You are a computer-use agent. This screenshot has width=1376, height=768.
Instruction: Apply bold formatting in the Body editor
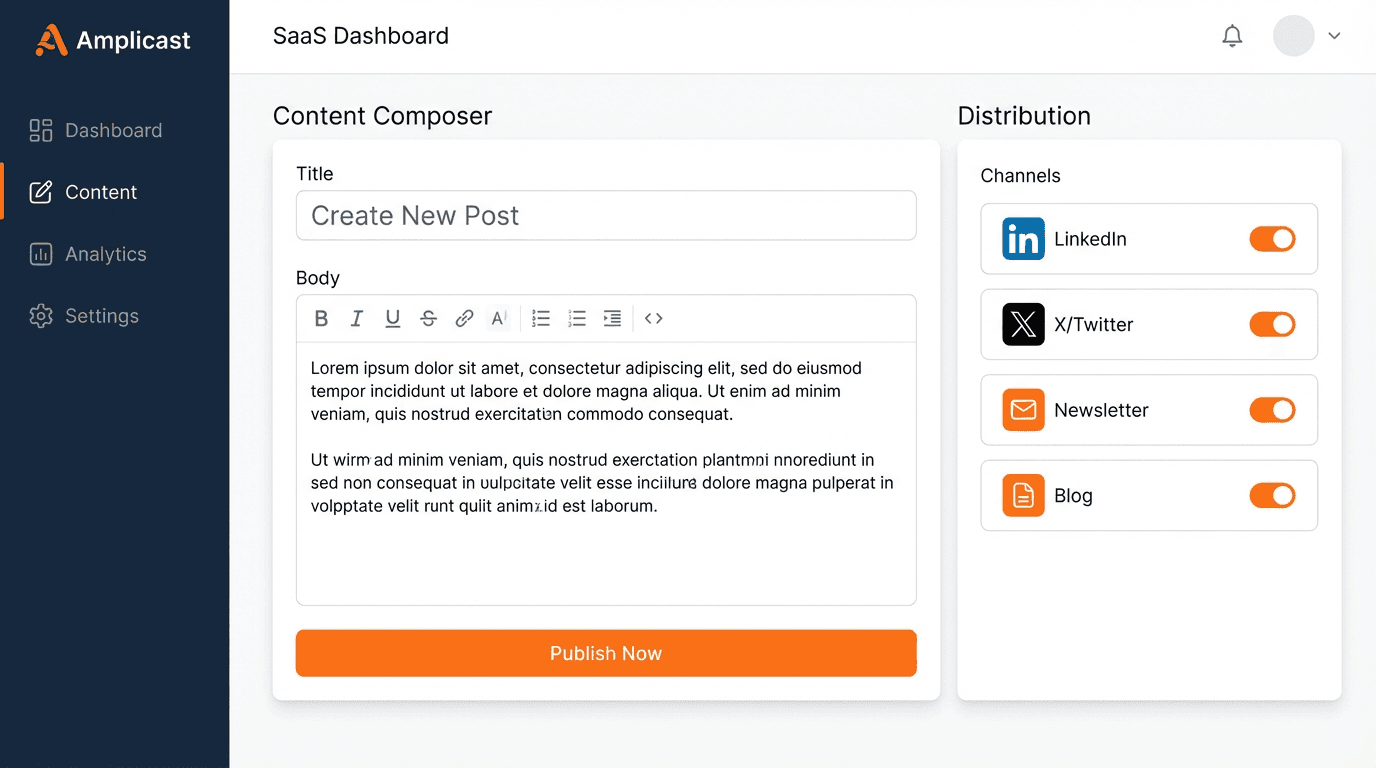click(x=321, y=318)
